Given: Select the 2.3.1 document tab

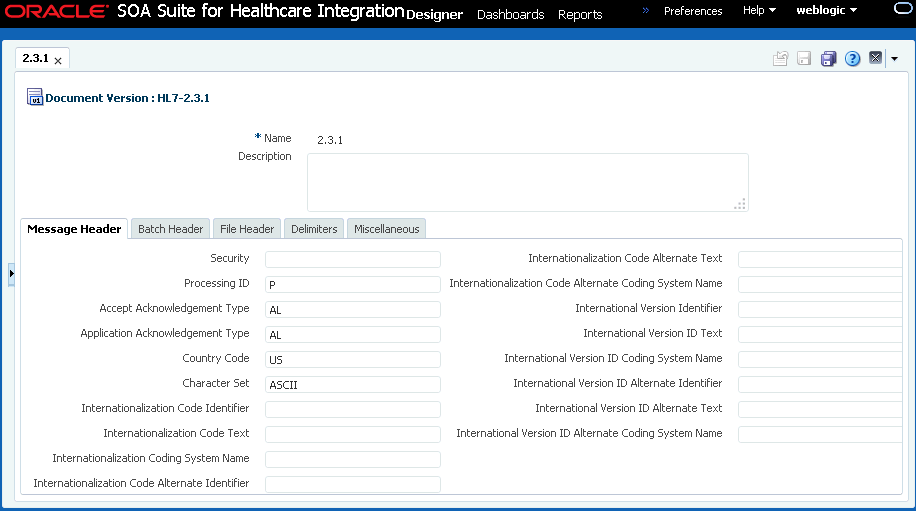Looking at the screenshot, I should (36, 58).
